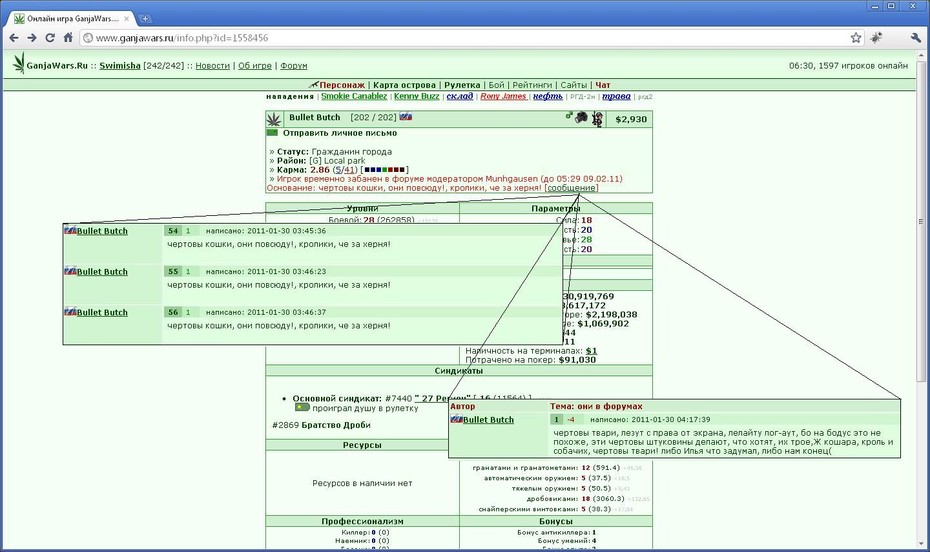Image resolution: width=930 pixels, height=552 pixels.
Task: Click Отправить личное письмо link
Action: pyautogui.click(x=340, y=133)
